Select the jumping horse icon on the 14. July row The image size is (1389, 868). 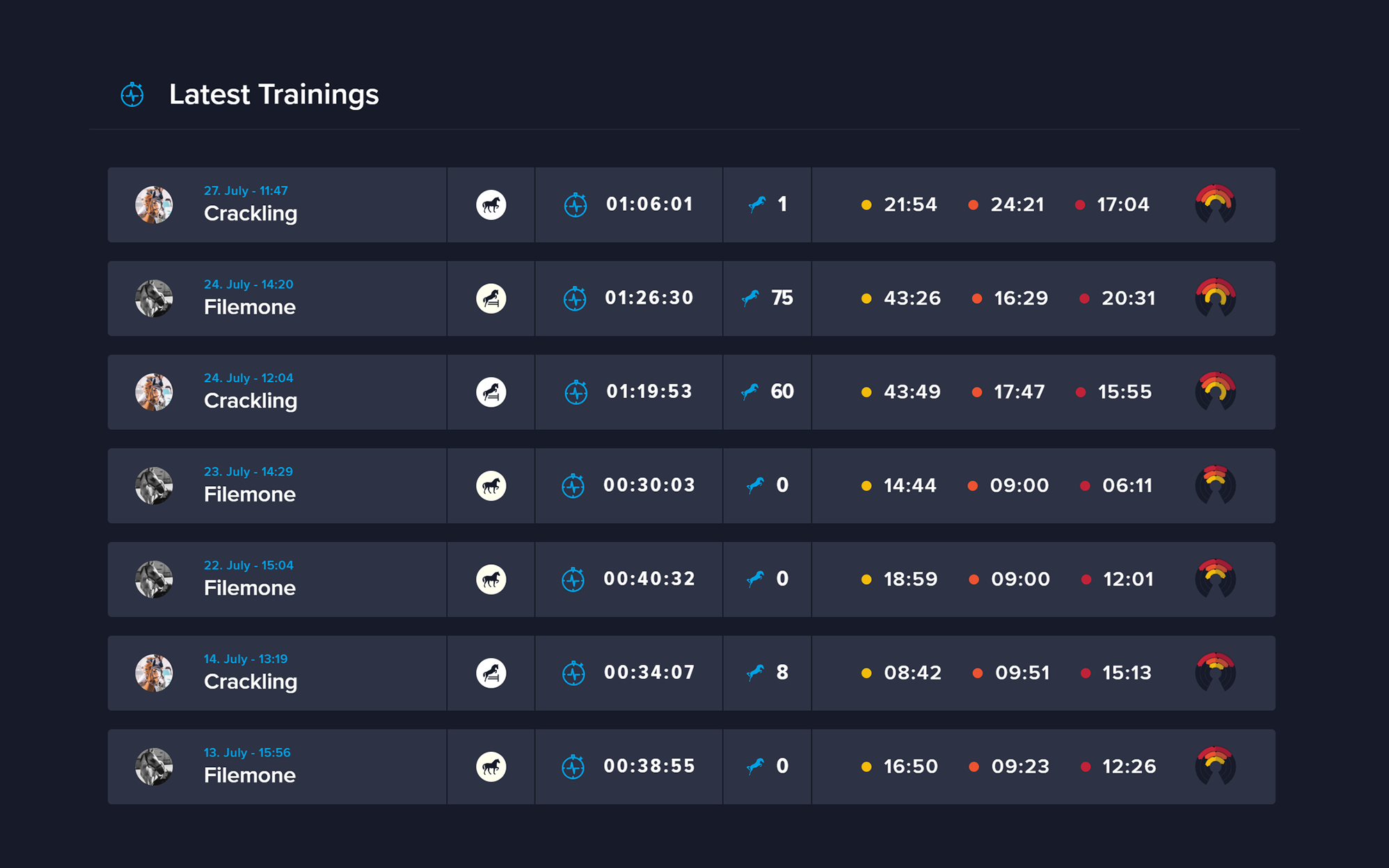pyautogui.click(x=491, y=673)
